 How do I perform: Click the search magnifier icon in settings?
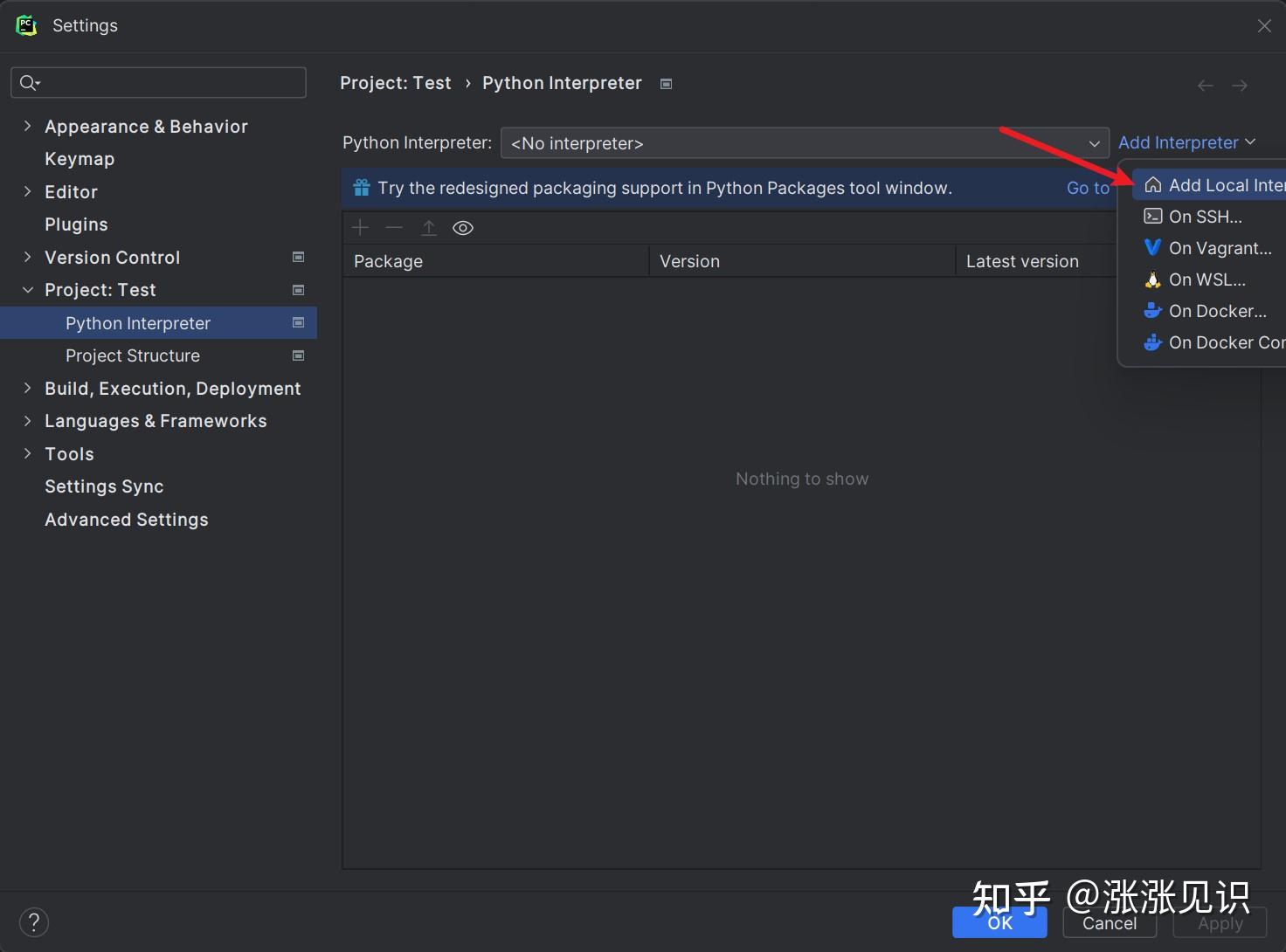coord(30,82)
